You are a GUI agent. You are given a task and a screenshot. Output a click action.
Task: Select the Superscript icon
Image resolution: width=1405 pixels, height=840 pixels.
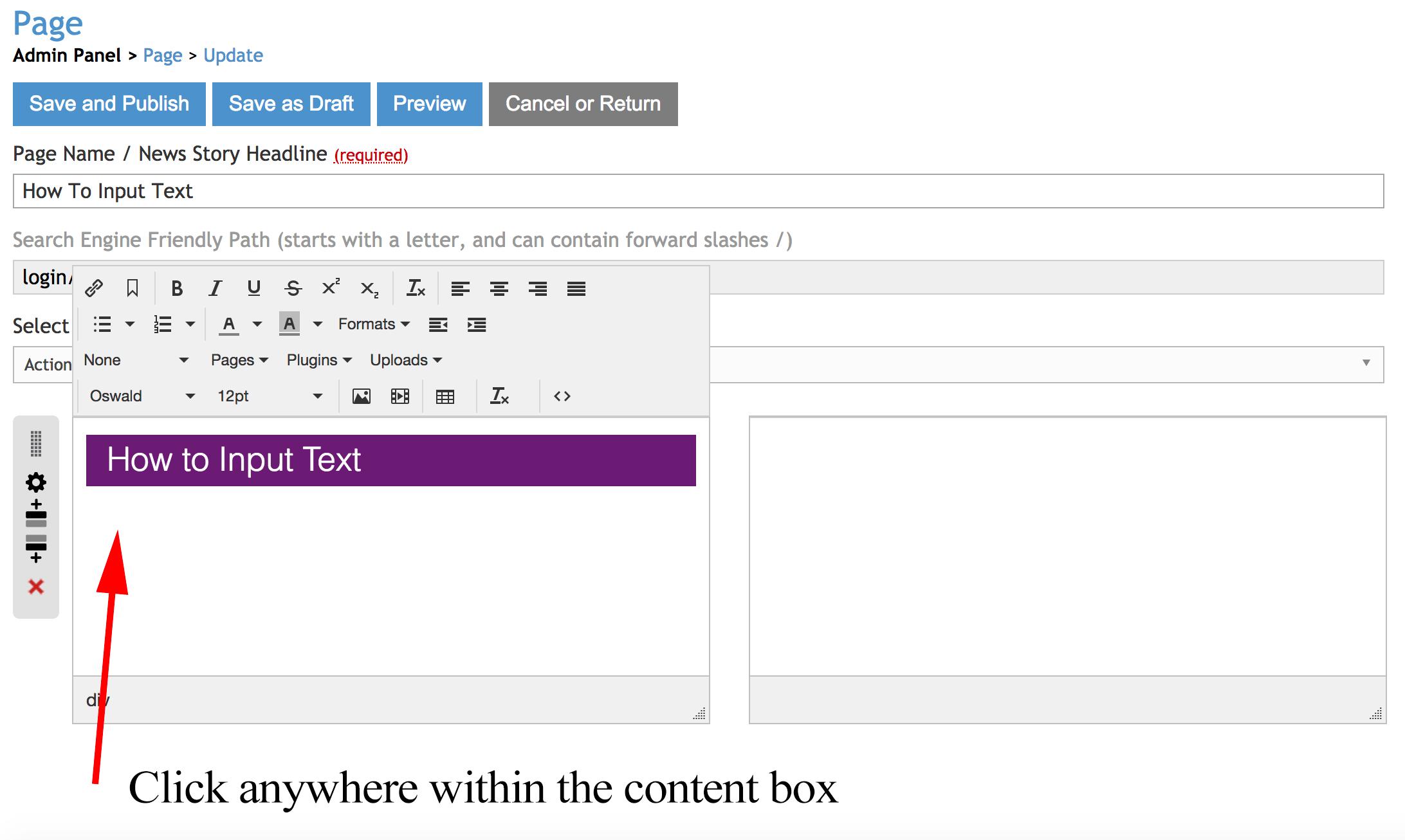coord(330,288)
